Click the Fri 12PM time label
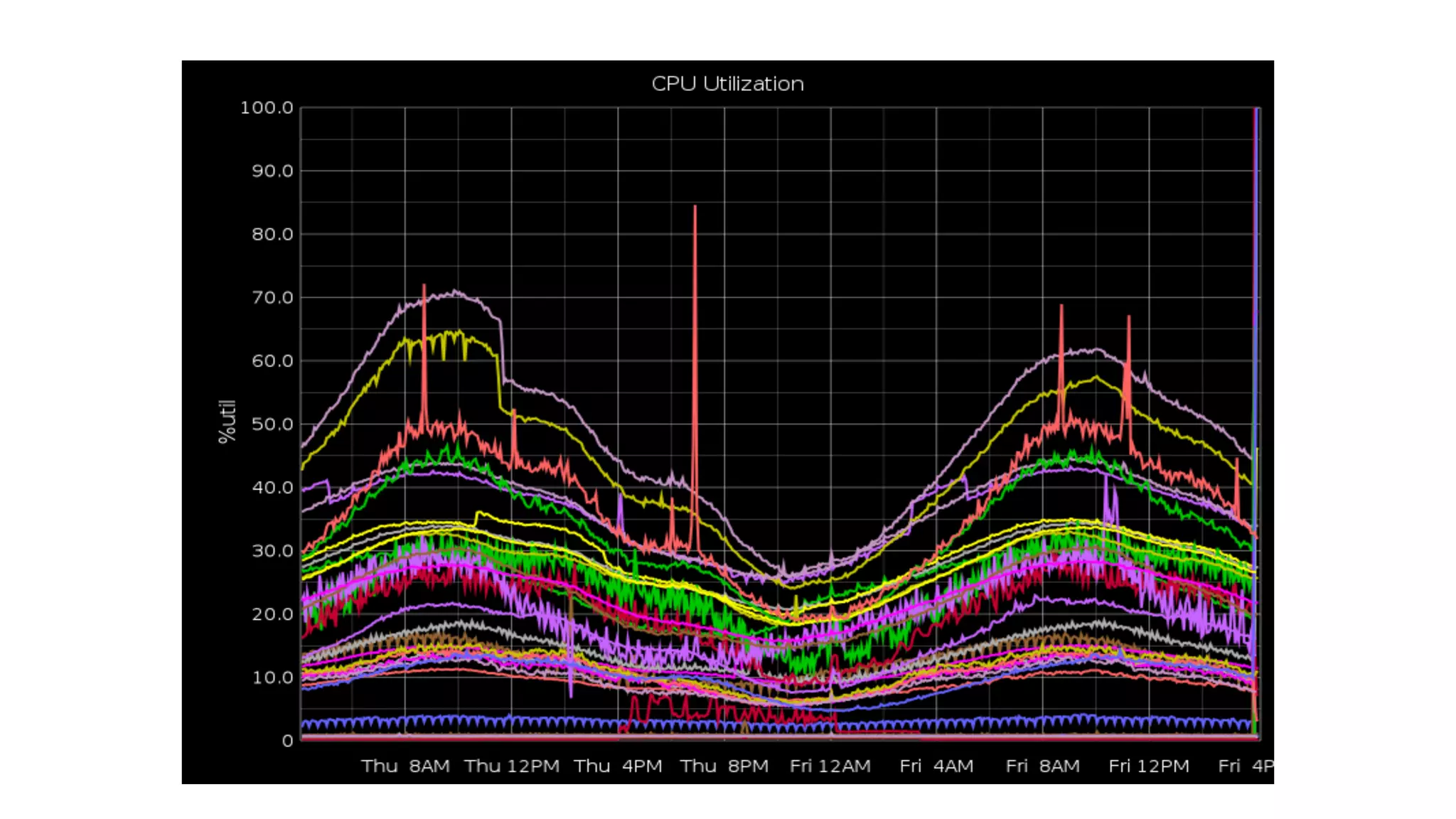This screenshot has width=1456, height=819. point(1148,766)
